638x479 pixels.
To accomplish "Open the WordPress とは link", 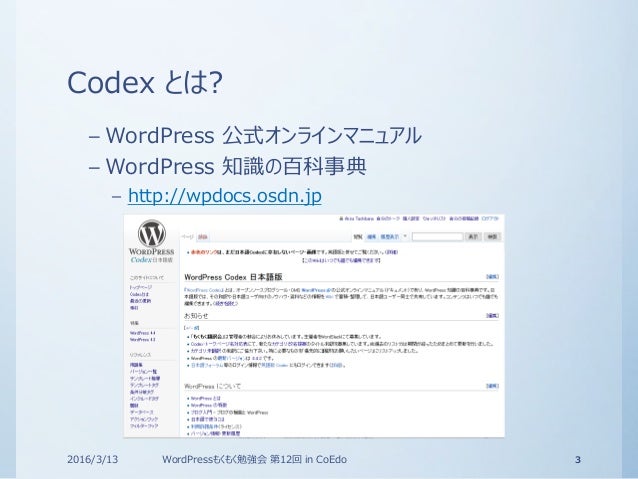I will pyautogui.click(x=205, y=398).
